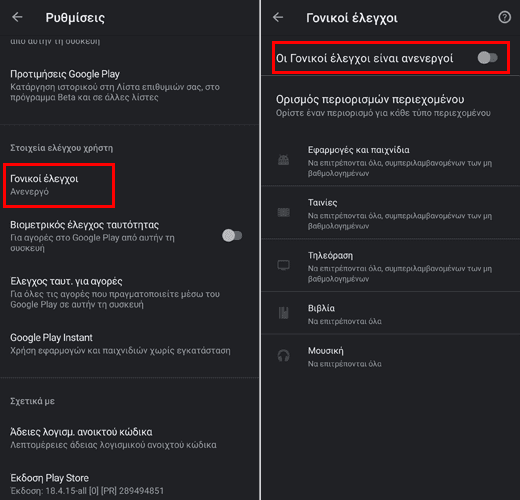Go back from the Ρυθμίσεις screen
The height and width of the screenshot is (500, 520).
pyautogui.click(x=17, y=17)
